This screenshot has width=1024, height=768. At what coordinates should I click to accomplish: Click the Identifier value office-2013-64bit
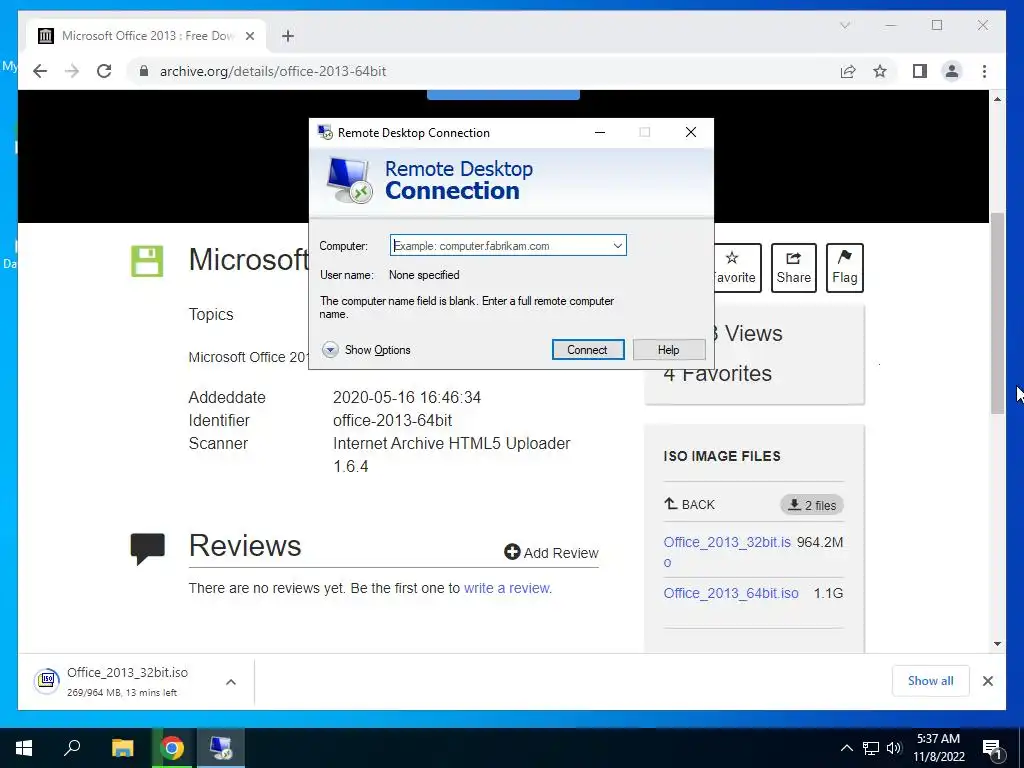coord(392,420)
